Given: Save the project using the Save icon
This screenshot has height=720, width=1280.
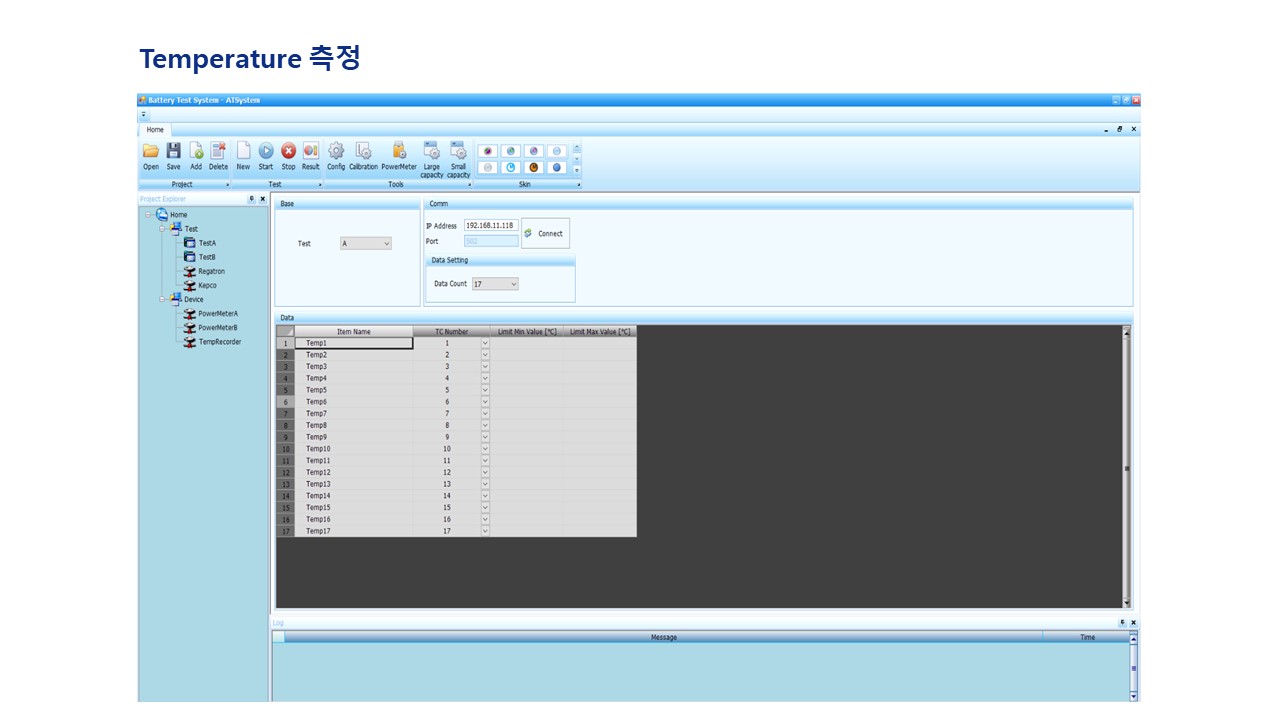Looking at the screenshot, I should 174,157.
